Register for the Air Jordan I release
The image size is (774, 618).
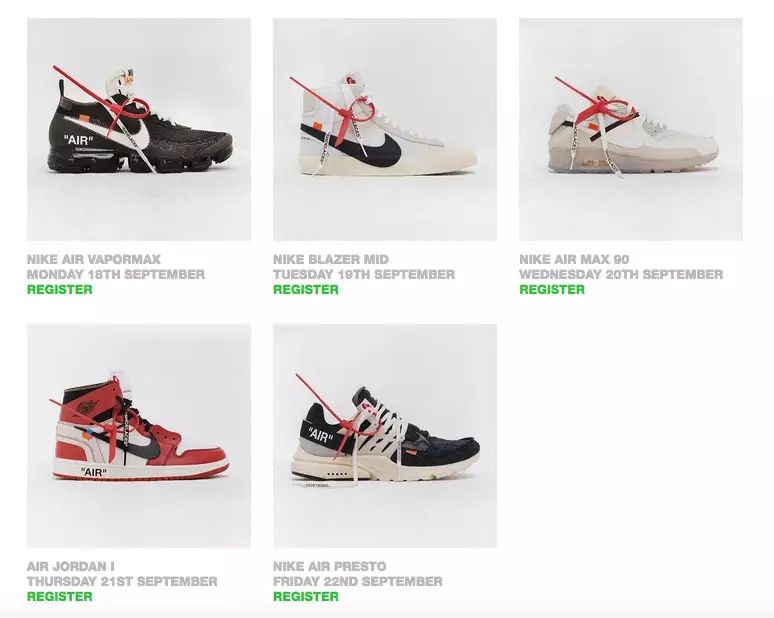click(x=60, y=596)
